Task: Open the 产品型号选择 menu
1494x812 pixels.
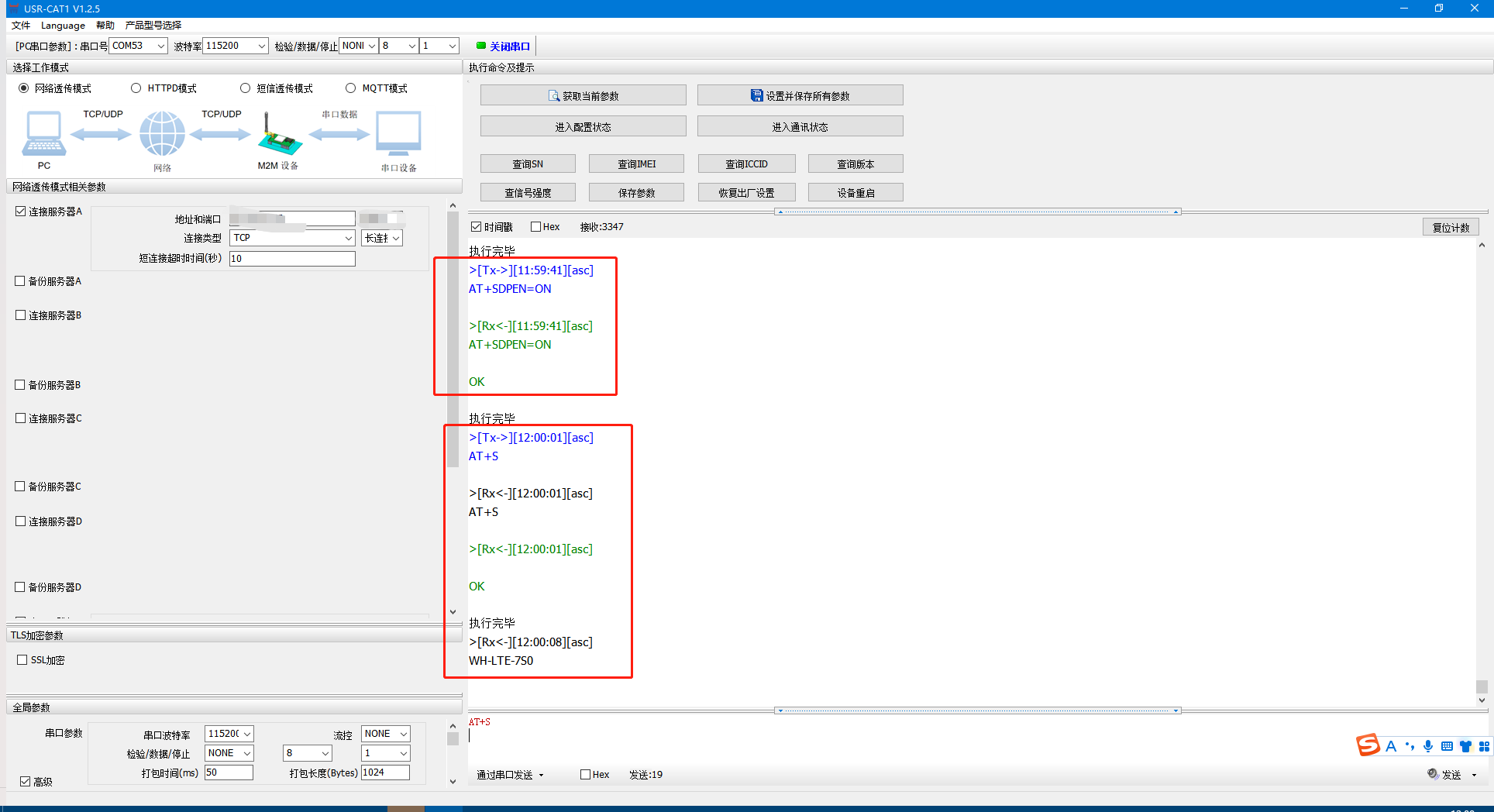Action: click(153, 26)
